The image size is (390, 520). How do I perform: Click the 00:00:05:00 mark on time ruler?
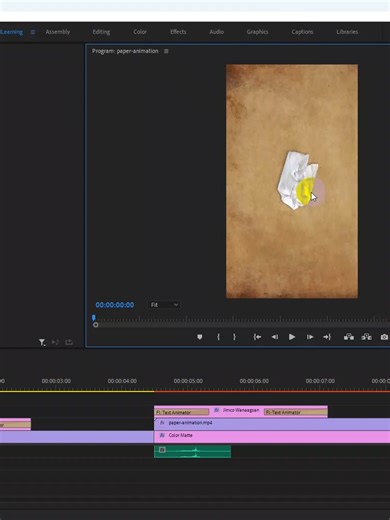(x=188, y=381)
